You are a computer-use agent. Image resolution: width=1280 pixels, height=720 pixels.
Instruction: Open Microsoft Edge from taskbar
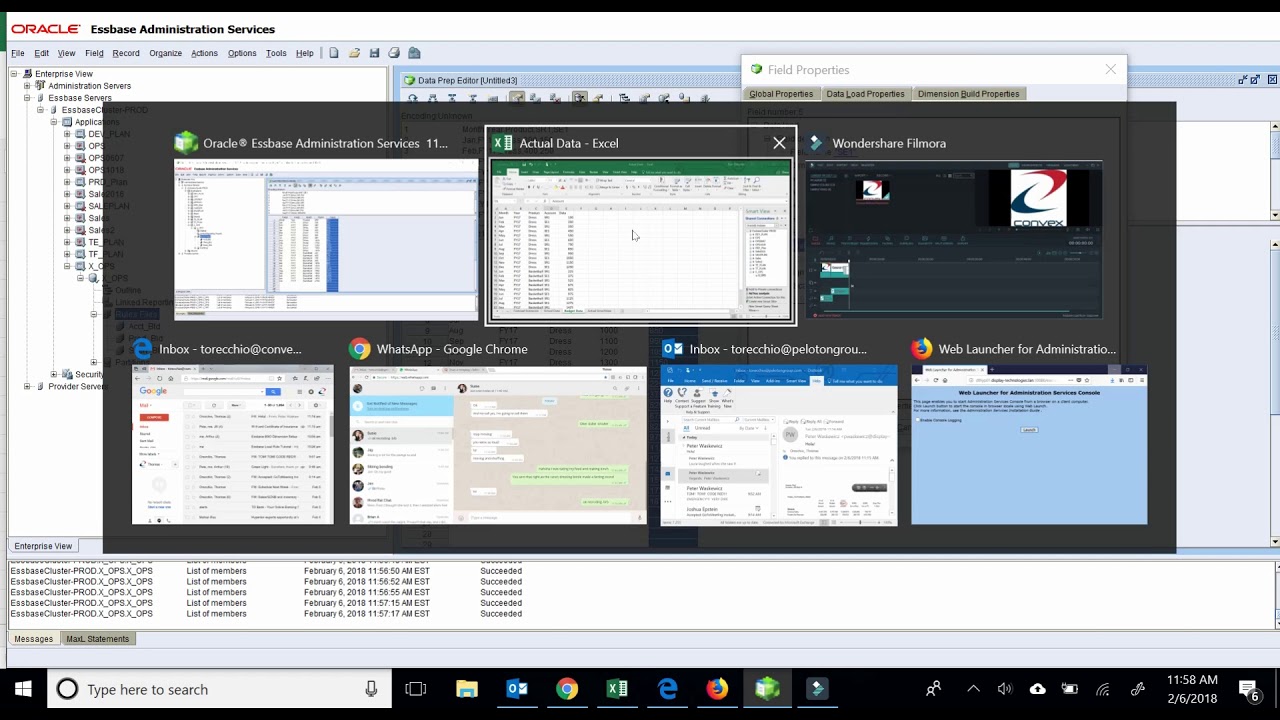click(x=667, y=689)
